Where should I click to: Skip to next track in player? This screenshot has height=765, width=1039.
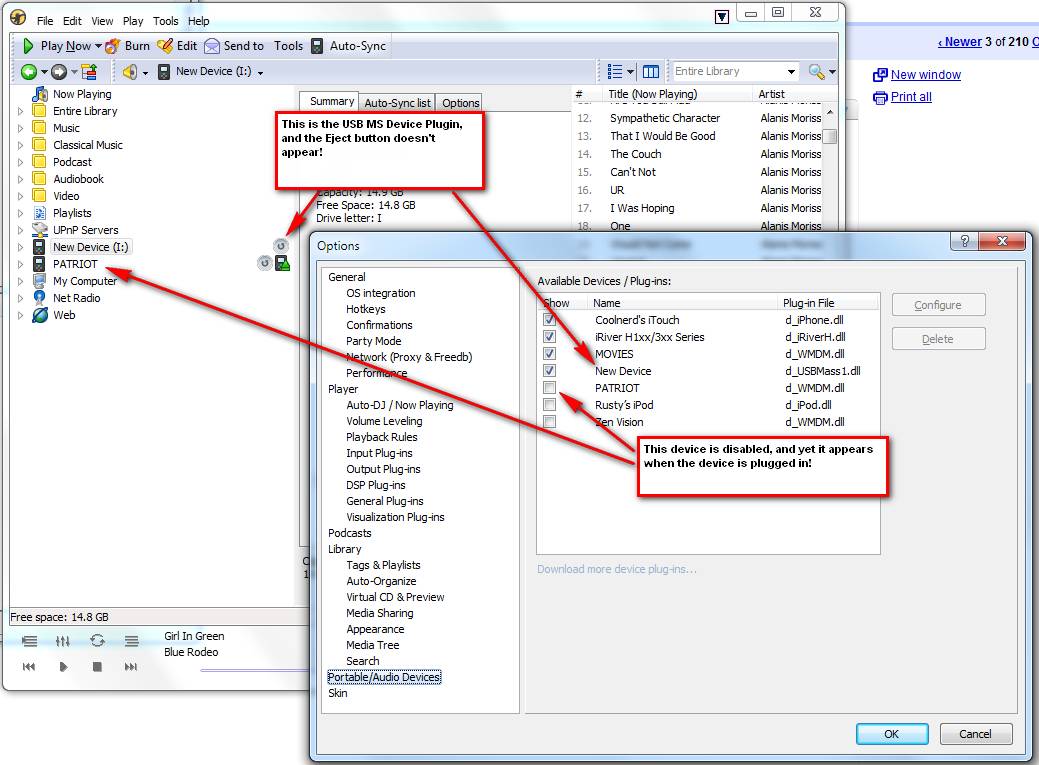click(131, 667)
